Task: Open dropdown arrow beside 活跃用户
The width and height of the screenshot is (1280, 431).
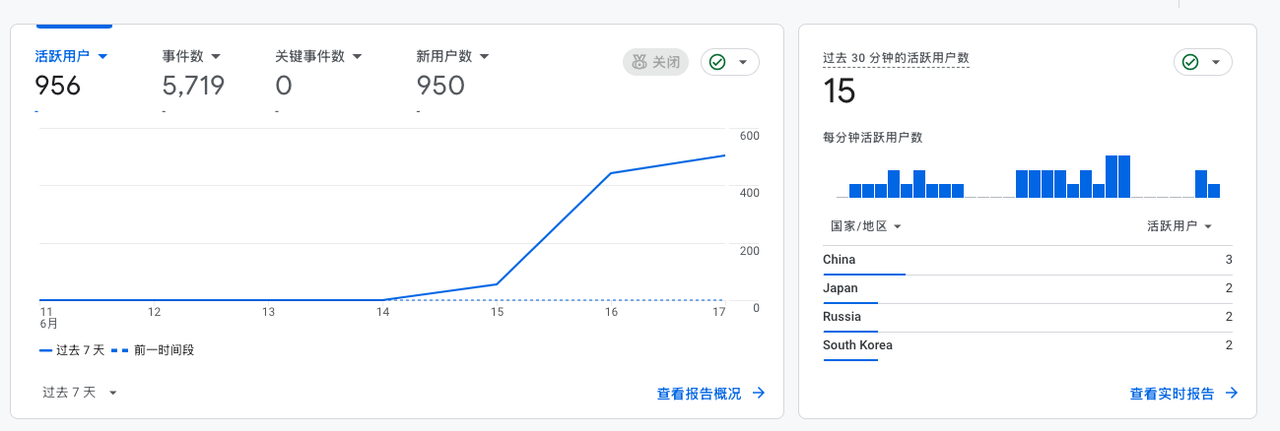Action: [102, 56]
